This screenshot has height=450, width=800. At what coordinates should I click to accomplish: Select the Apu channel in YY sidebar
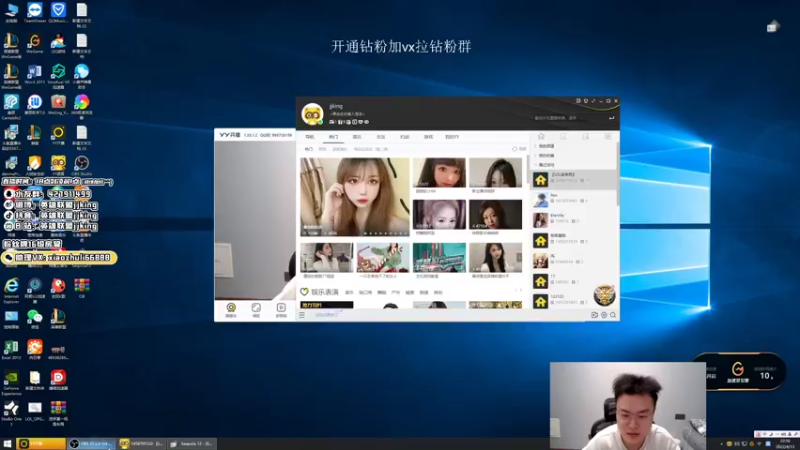(573, 199)
